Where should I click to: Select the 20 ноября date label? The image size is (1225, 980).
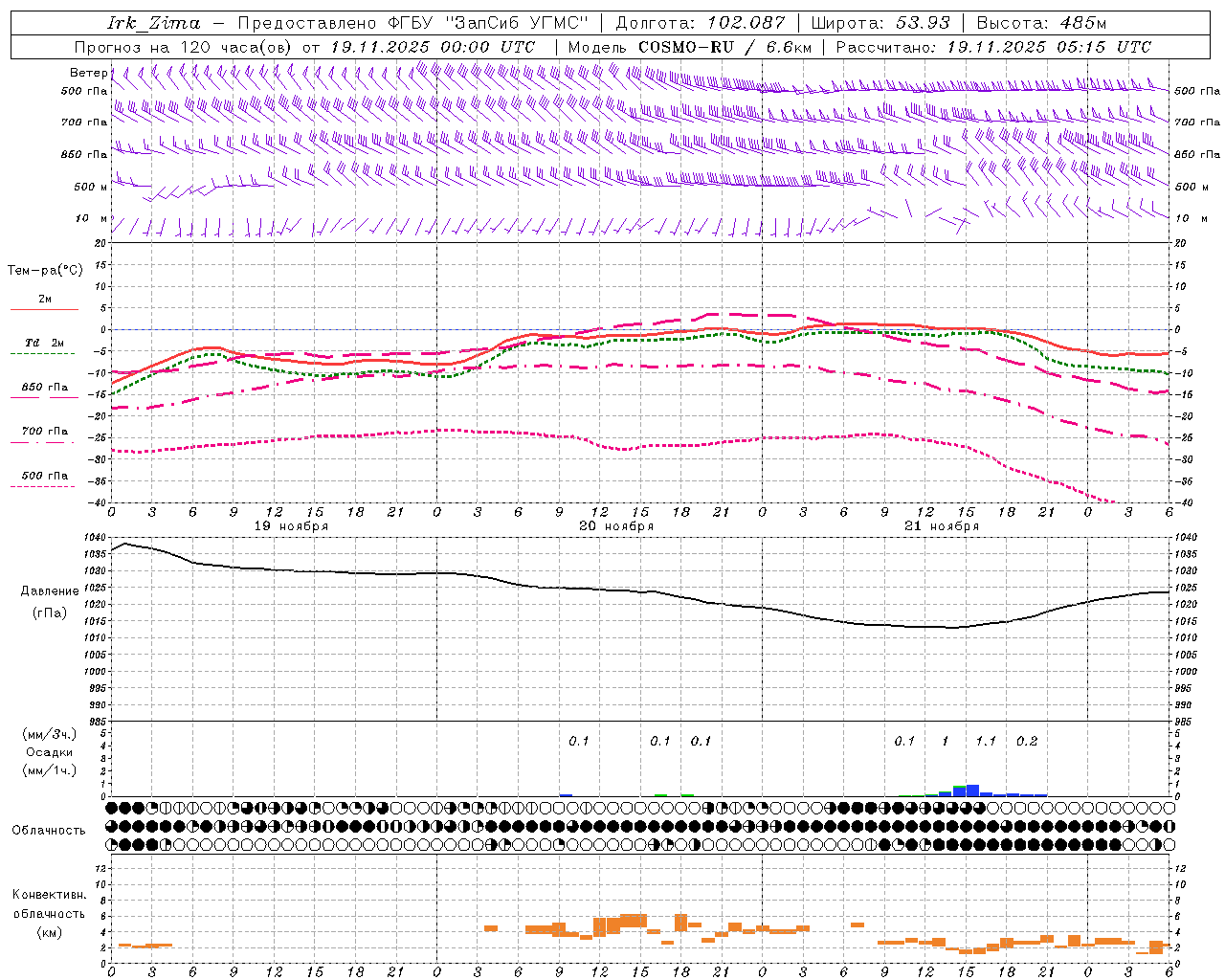pos(616,526)
